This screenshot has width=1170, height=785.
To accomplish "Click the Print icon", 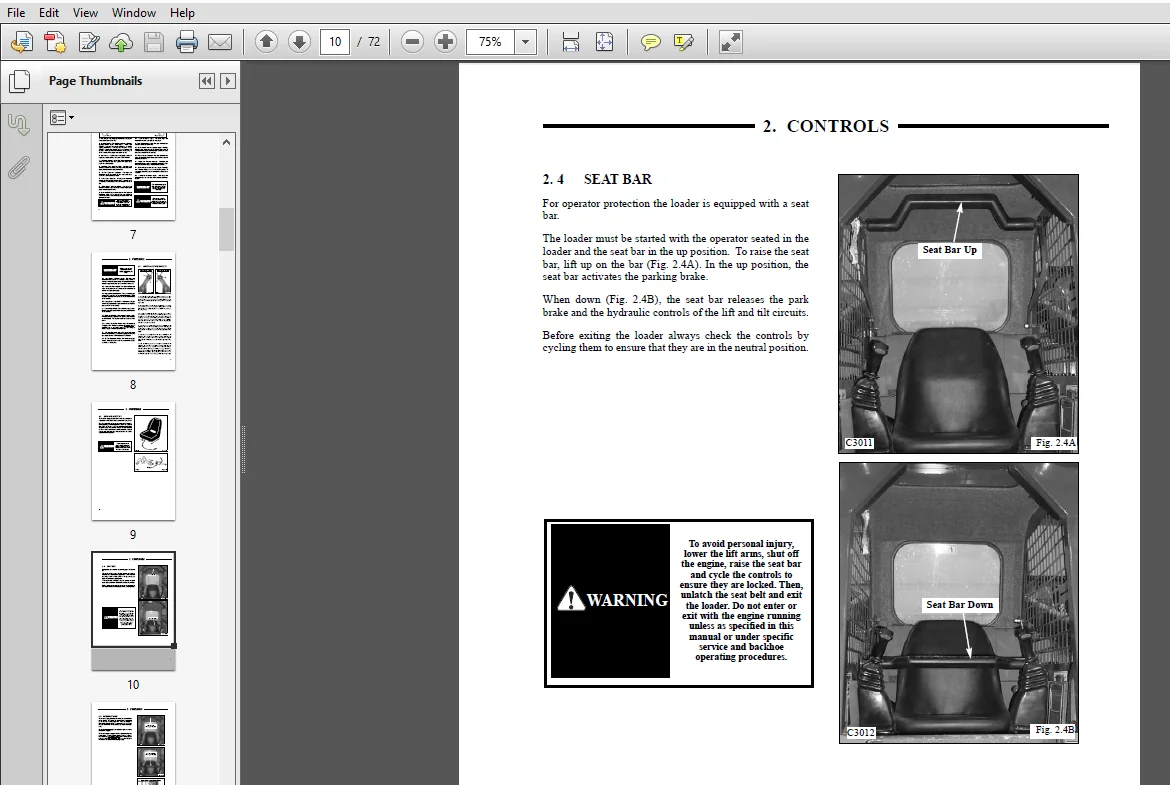I will pyautogui.click(x=187, y=42).
